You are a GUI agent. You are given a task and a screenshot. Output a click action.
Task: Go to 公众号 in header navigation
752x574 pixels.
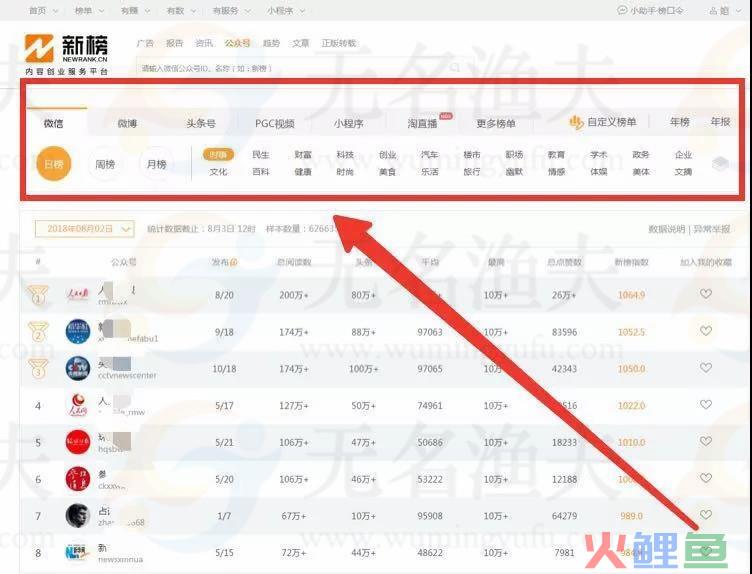point(237,43)
